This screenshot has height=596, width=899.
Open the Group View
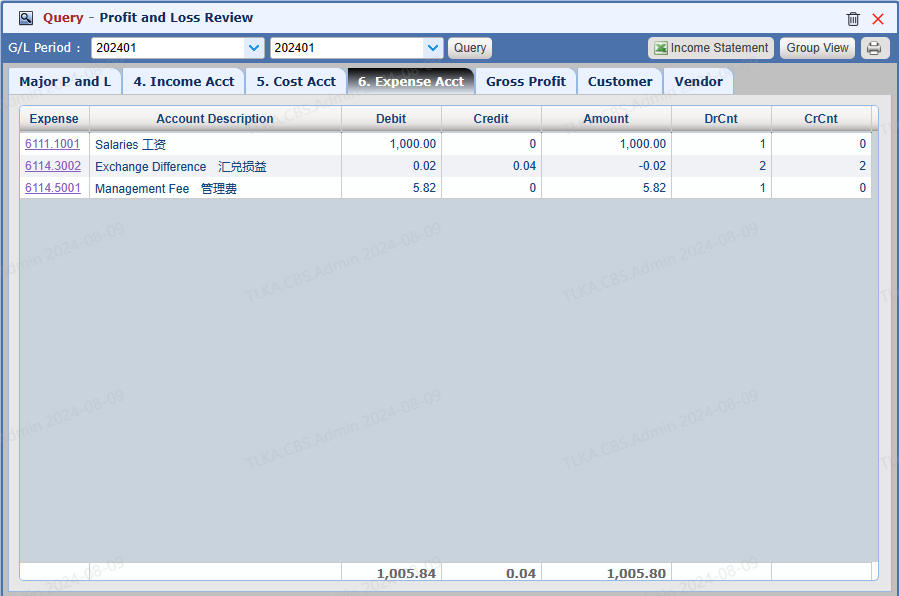[817, 48]
